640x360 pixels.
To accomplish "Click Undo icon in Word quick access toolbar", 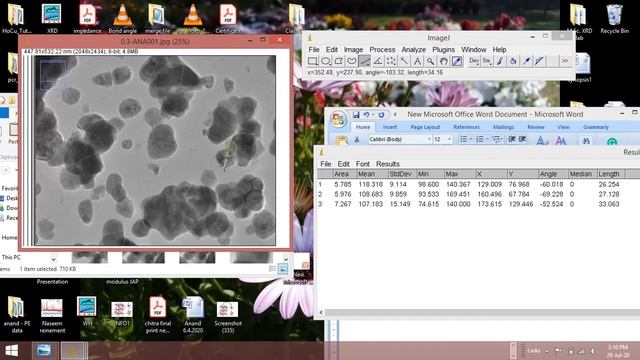I will tap(367, 115).
